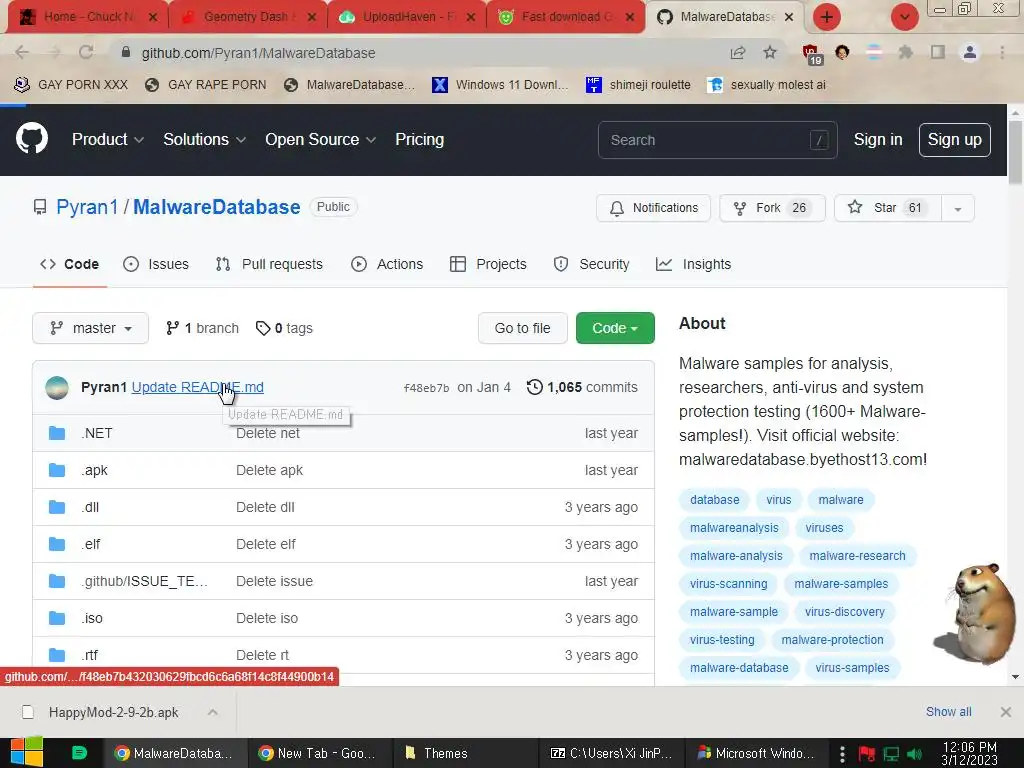Expand the Solutions menu
The height and width of the screenshot is (768, 1024).
(204, 139)
